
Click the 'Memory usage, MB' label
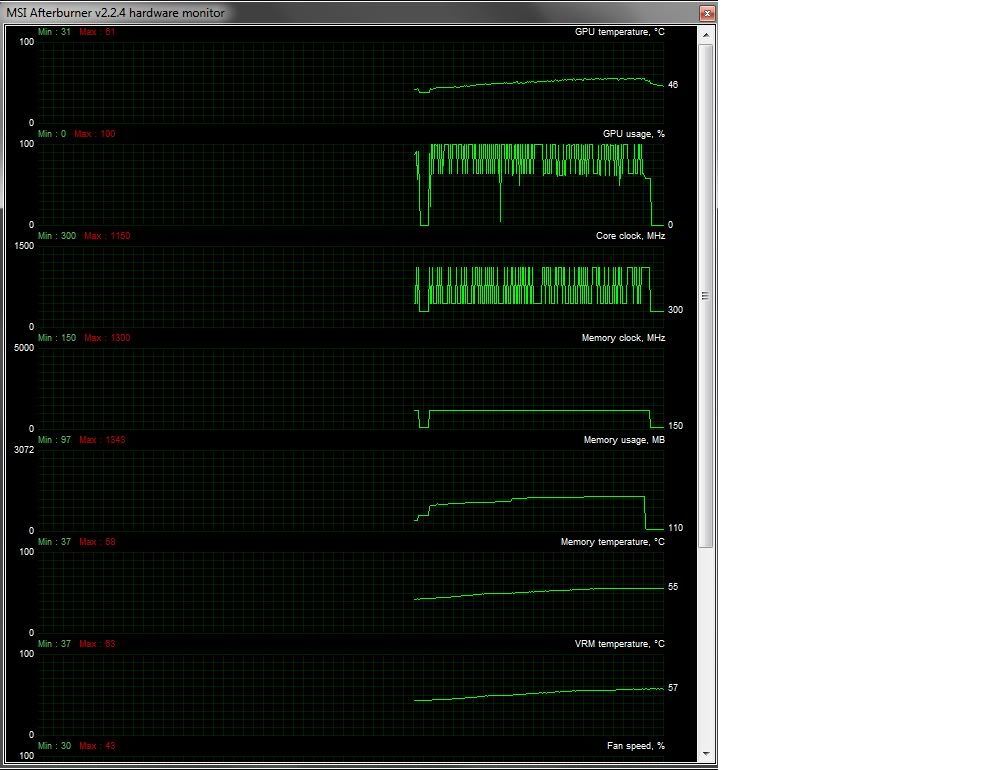click(624, 440)
